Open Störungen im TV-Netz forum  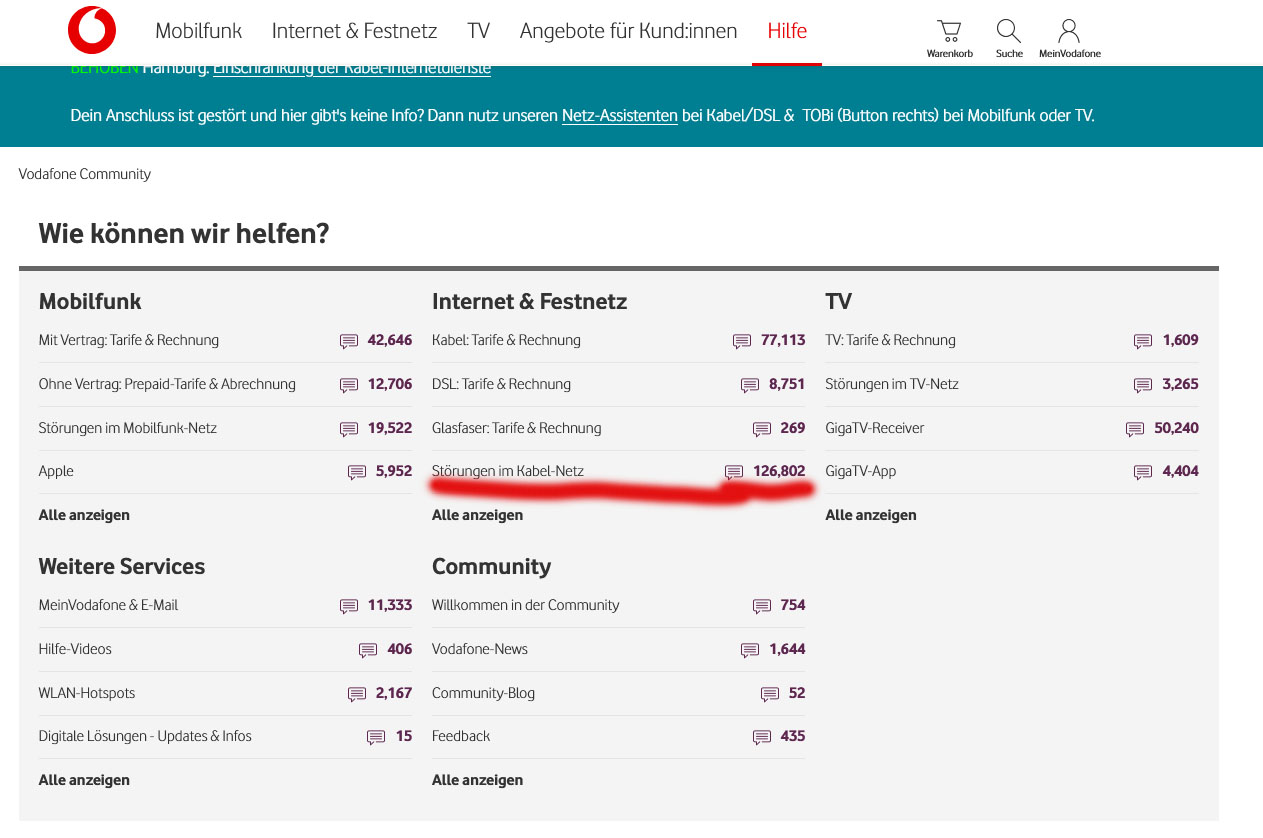pos(892,384)
